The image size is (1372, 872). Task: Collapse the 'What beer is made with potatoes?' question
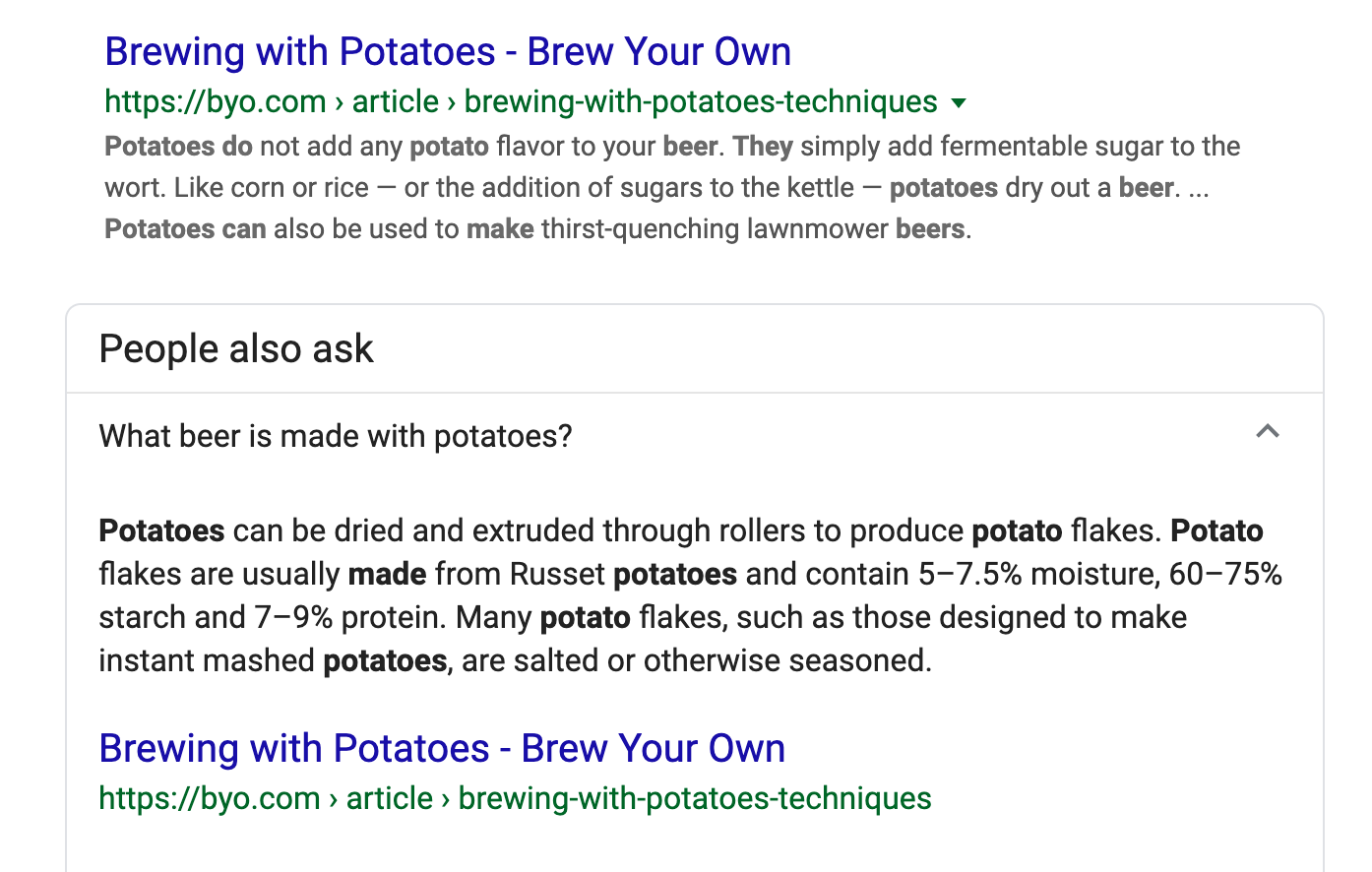click(x=1268, y=431)
